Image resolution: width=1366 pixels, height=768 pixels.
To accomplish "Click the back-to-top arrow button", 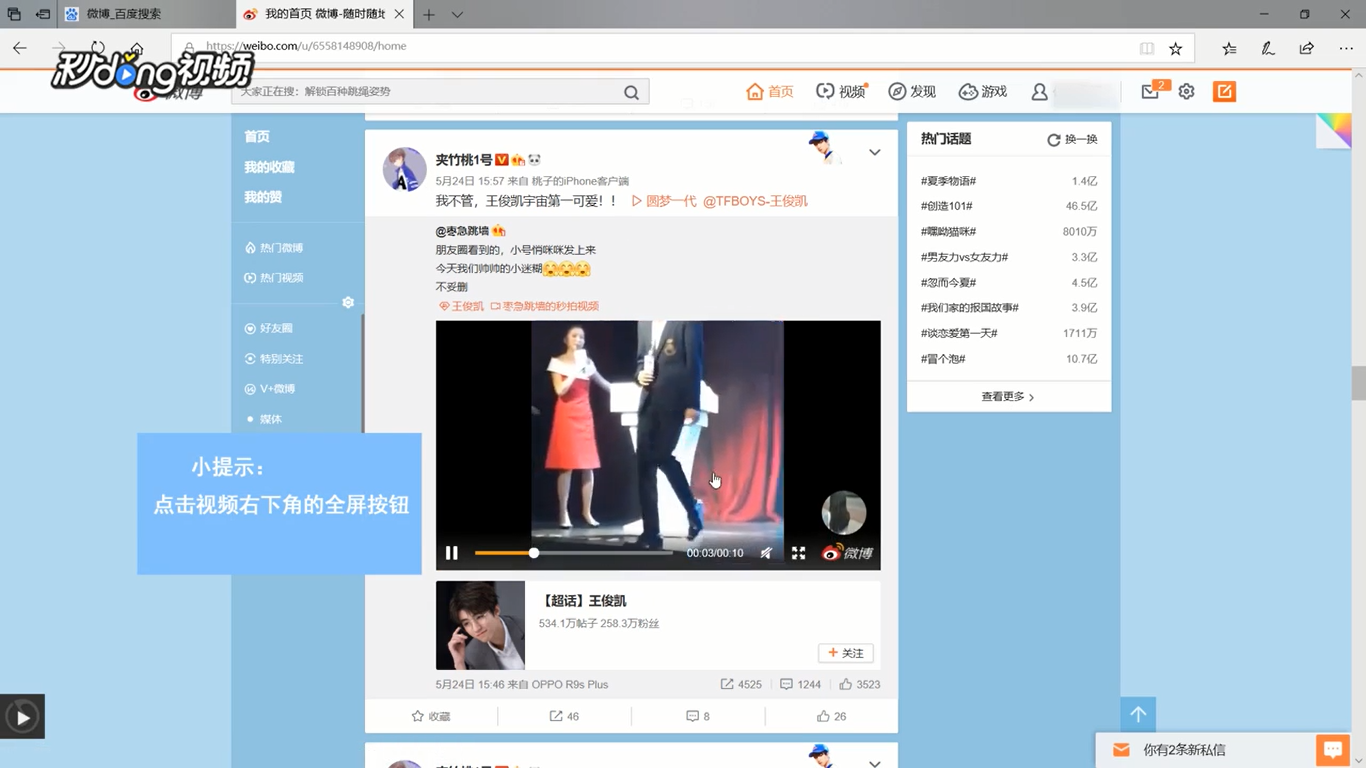I will pos(1138,714).
